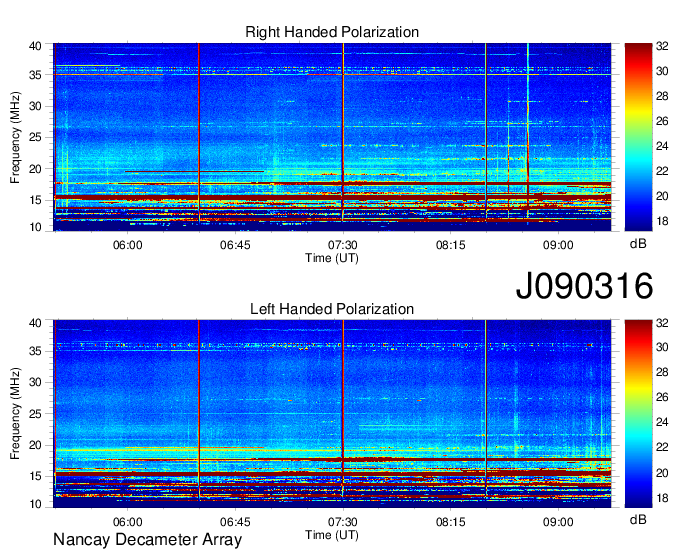
Task: Click the 10 MHz tick on the bottom plot
Action: [x=35, y=504]
